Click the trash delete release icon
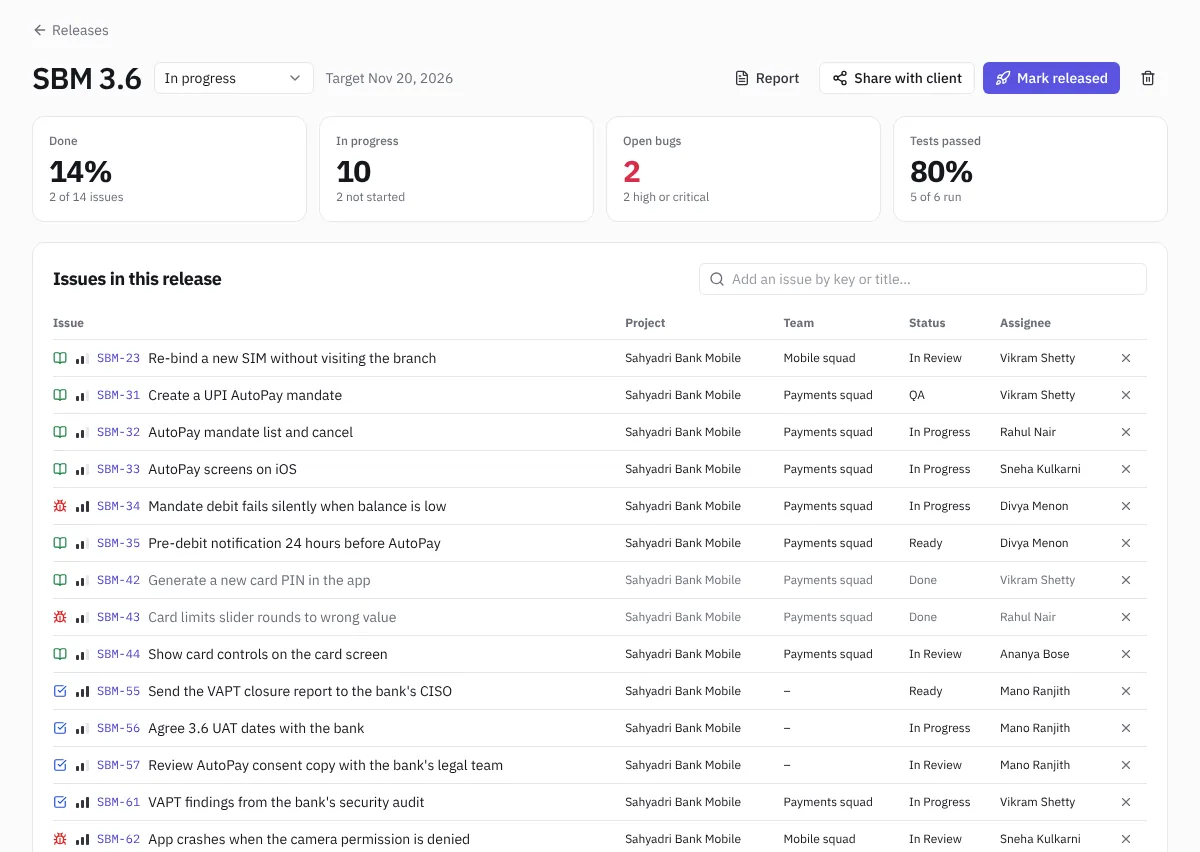 pos(1148,78)
